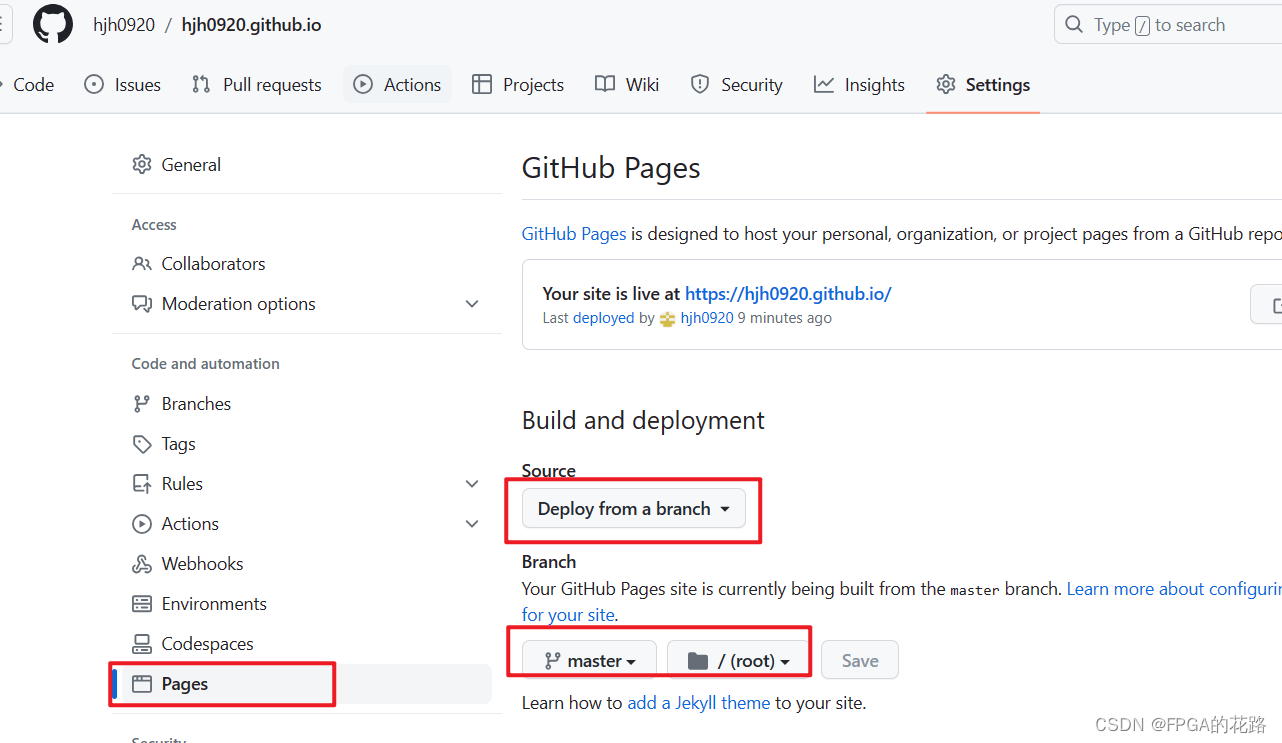
Task: Click the Save button
Action: (x=860, y=660)
